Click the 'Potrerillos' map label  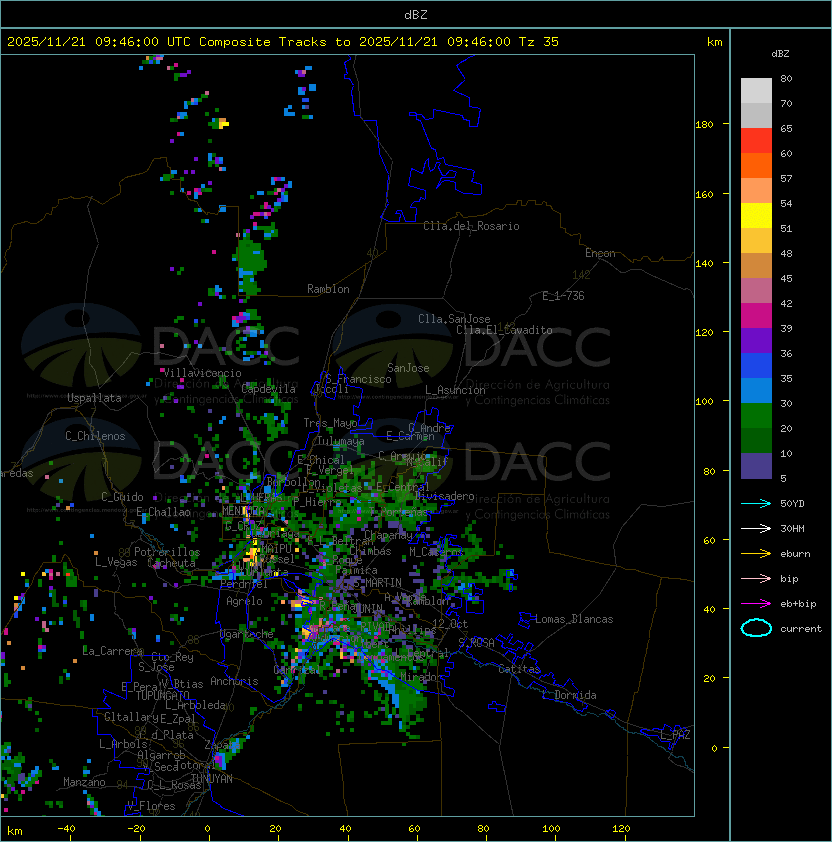[x=167, y=552]
